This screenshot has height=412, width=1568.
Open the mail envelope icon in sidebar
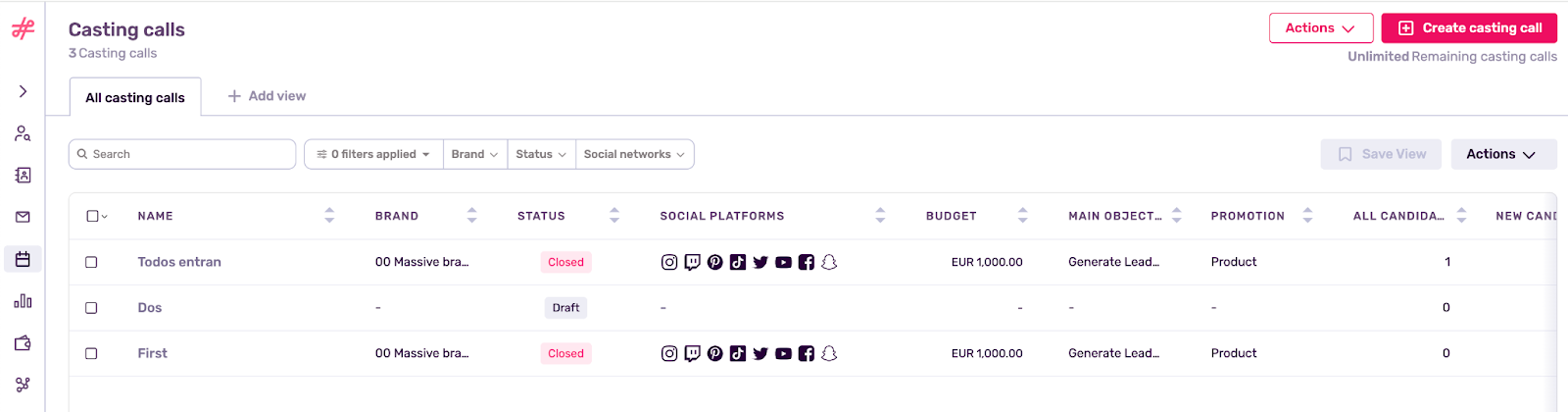tap(23, 217)
